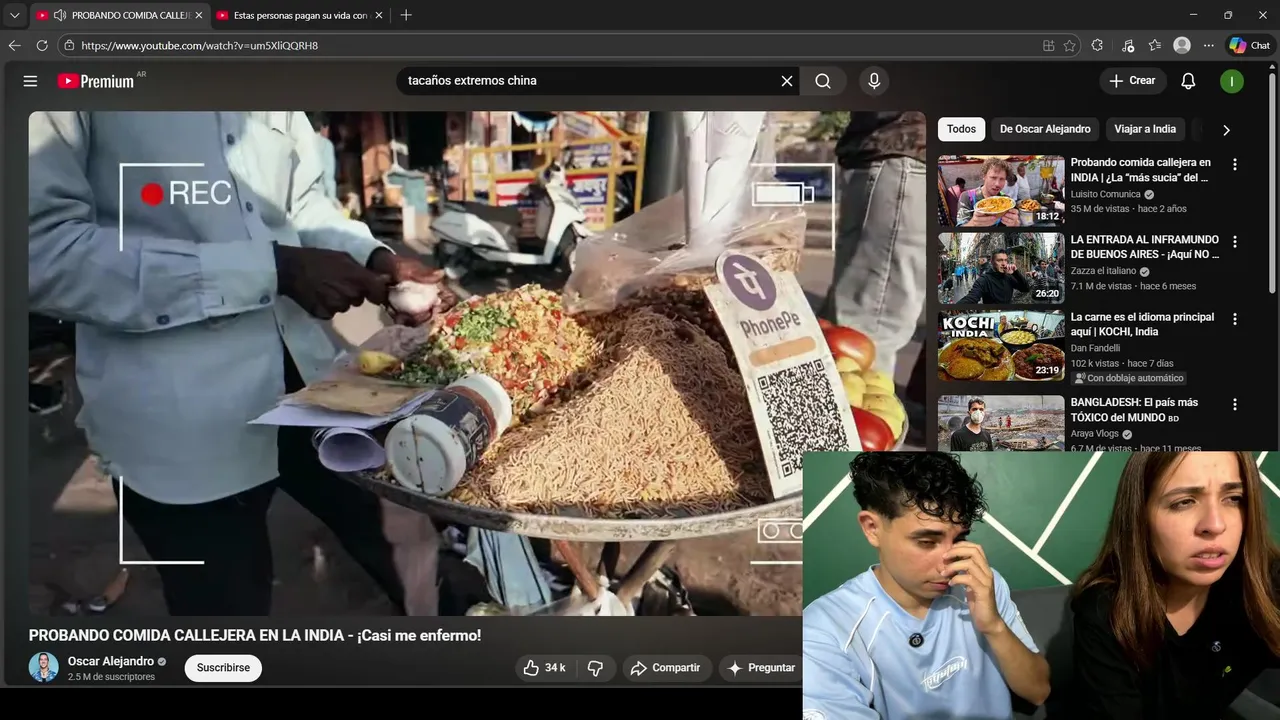Click the address bar app-grid plus icon
The image size is (1280, 720).
click(x=1048, y=45)
